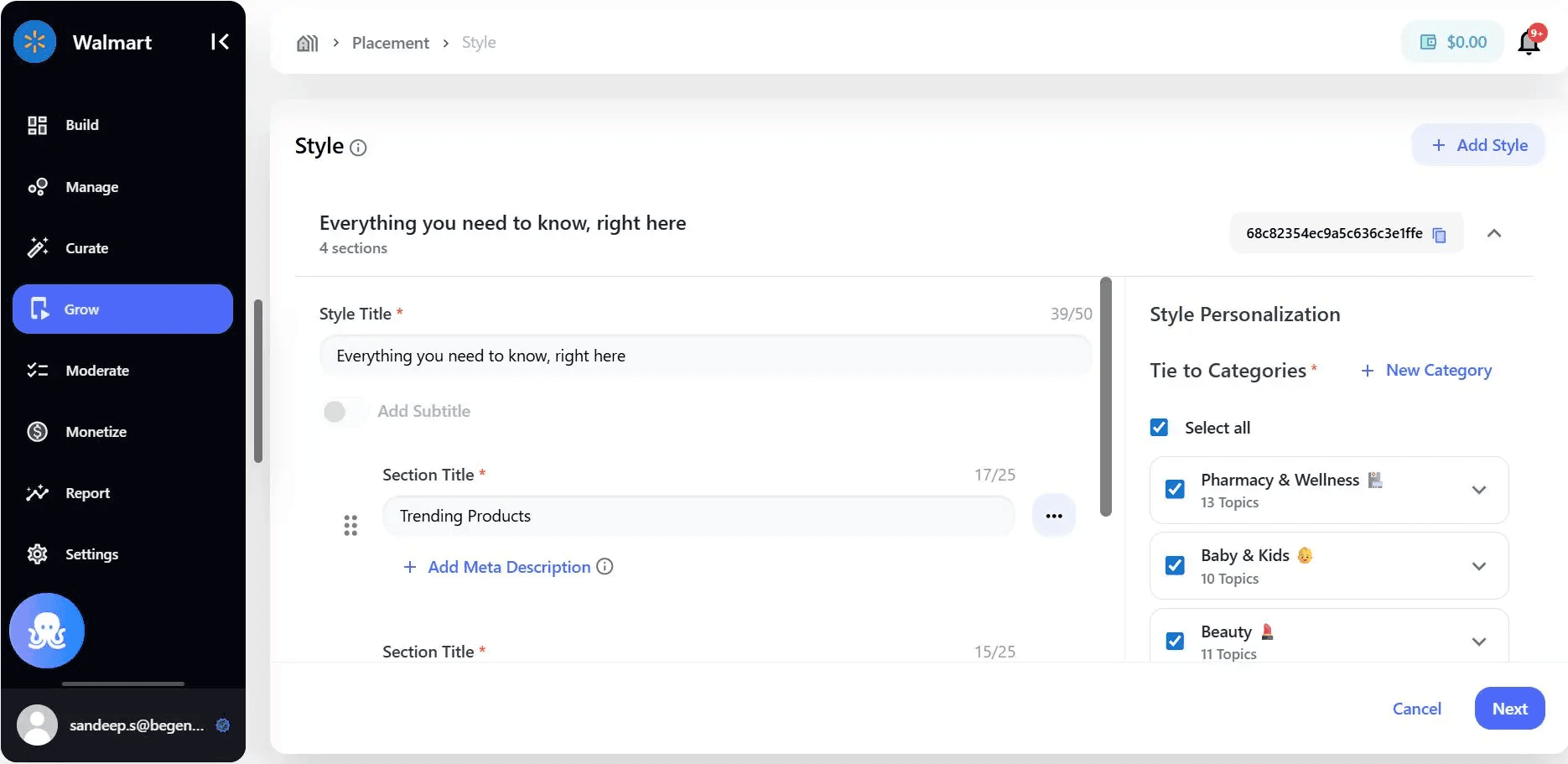Click the Trending Products section title field
The height and width of the screenshot is (764, 1568).
pyautogui.click(x=698, y=516)
